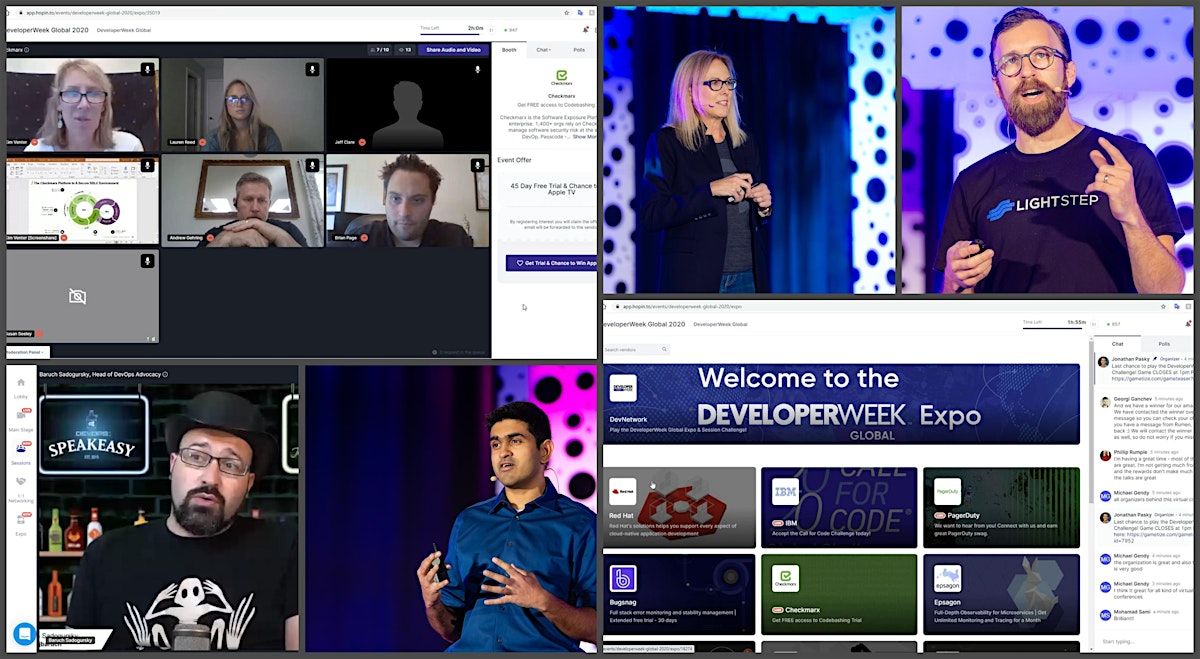The height and width of the screenshot is (659, 1200).
Task: Open the Expo icon in the sidebar
Action: pyautogui.click(x=21, y=518)
